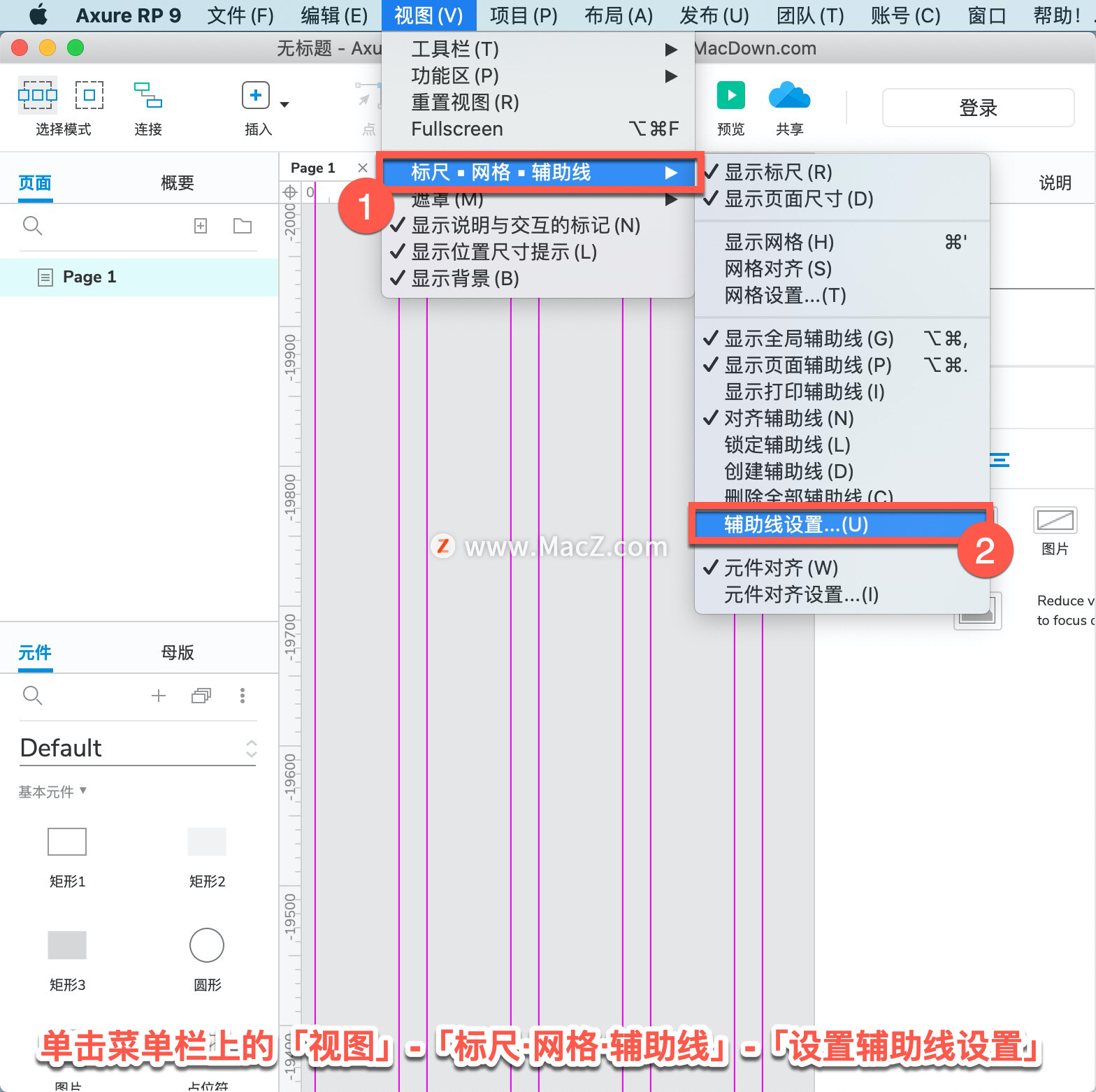Select Page 1 in the page tree

click(x=139, y=277)
